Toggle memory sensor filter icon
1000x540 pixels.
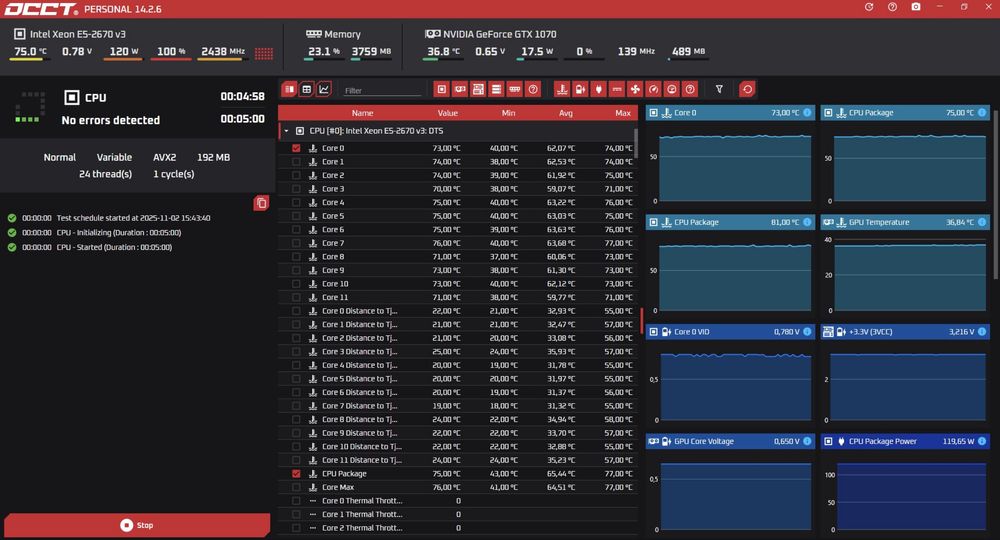click(515, 89)
